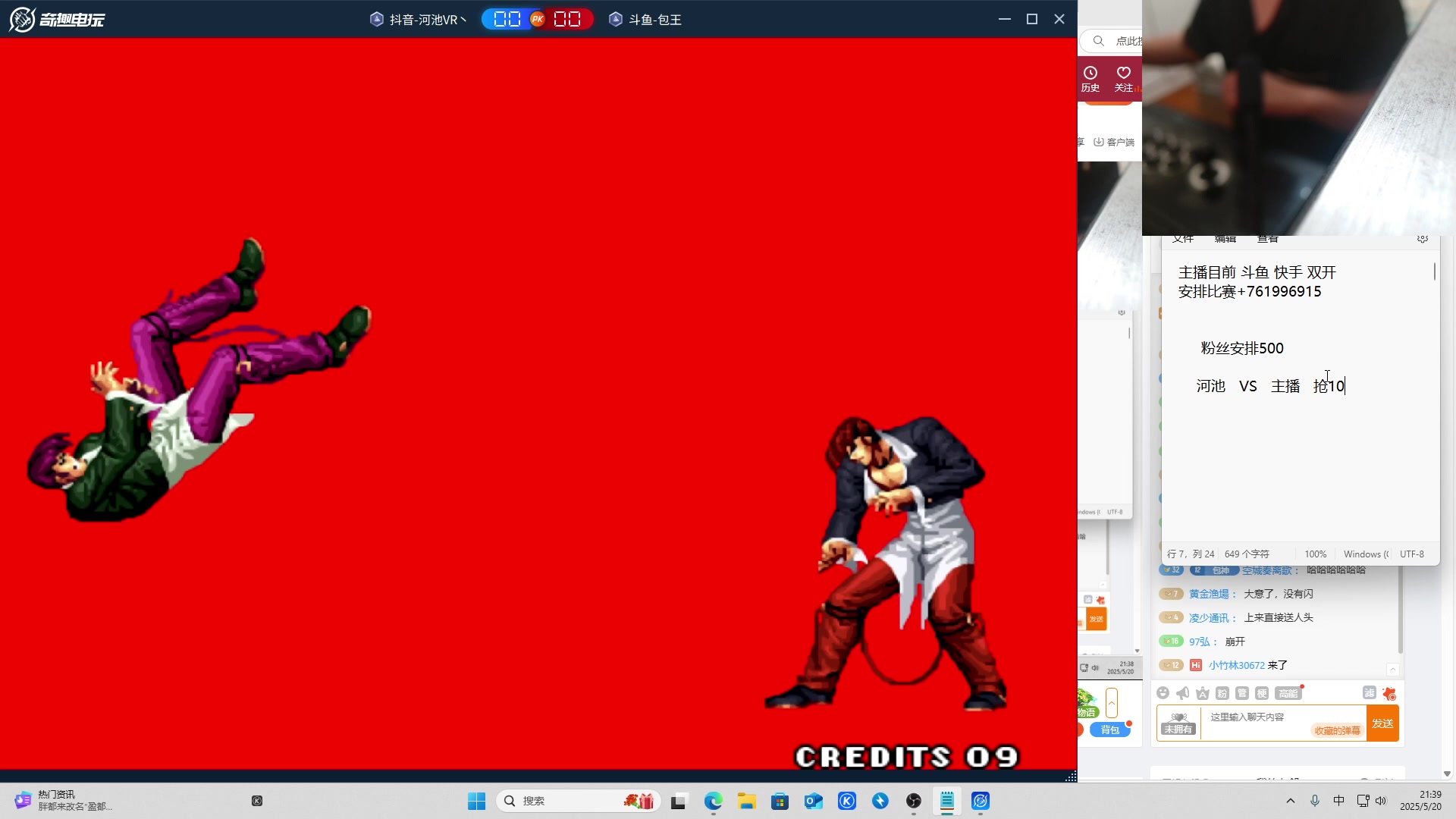Open the emoji picker in the chat toolbar
The width and height of the screenshot is (1456, 819).
tap(1163, 693)
